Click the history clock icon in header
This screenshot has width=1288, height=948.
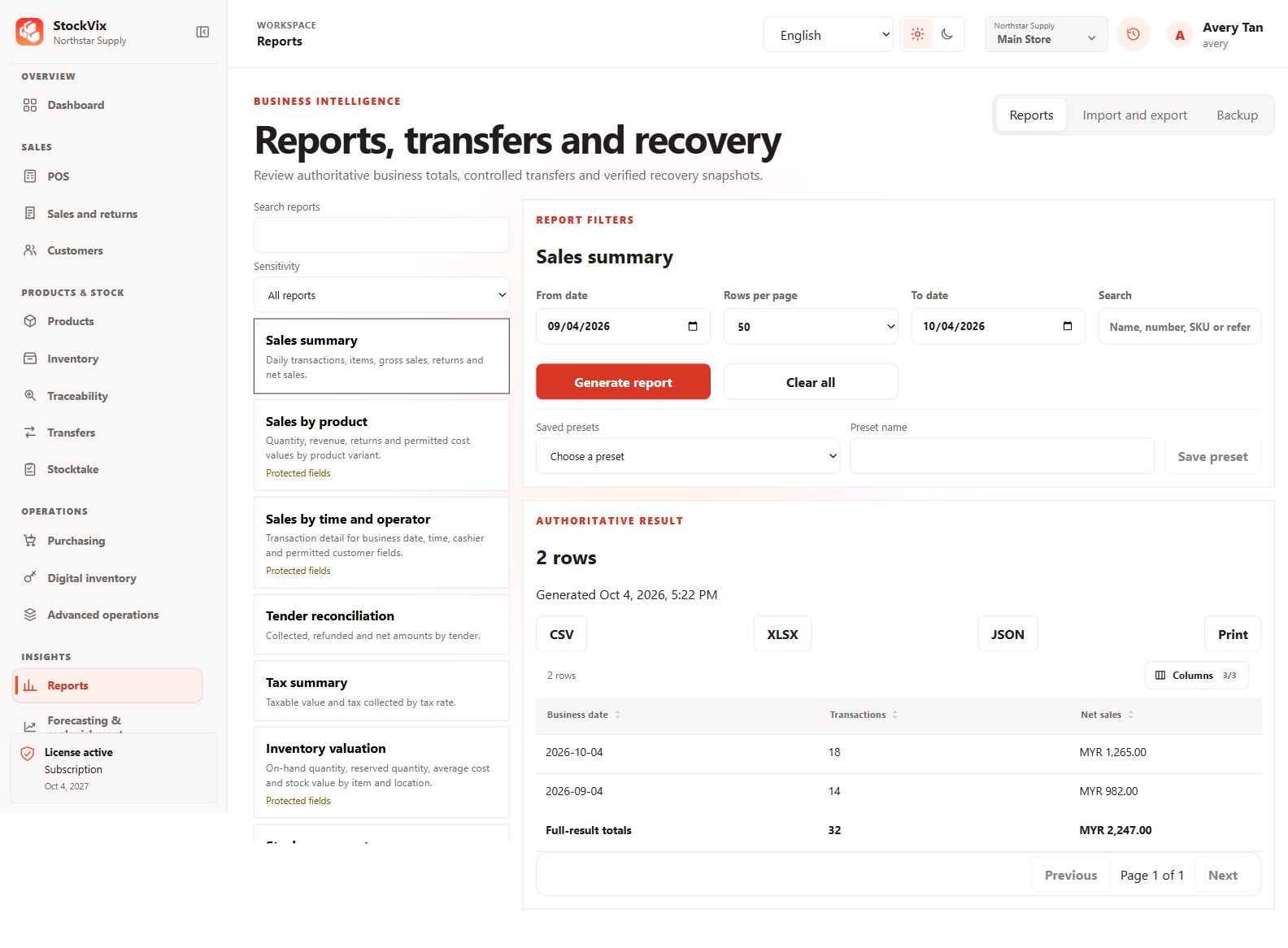point(1134,34)
